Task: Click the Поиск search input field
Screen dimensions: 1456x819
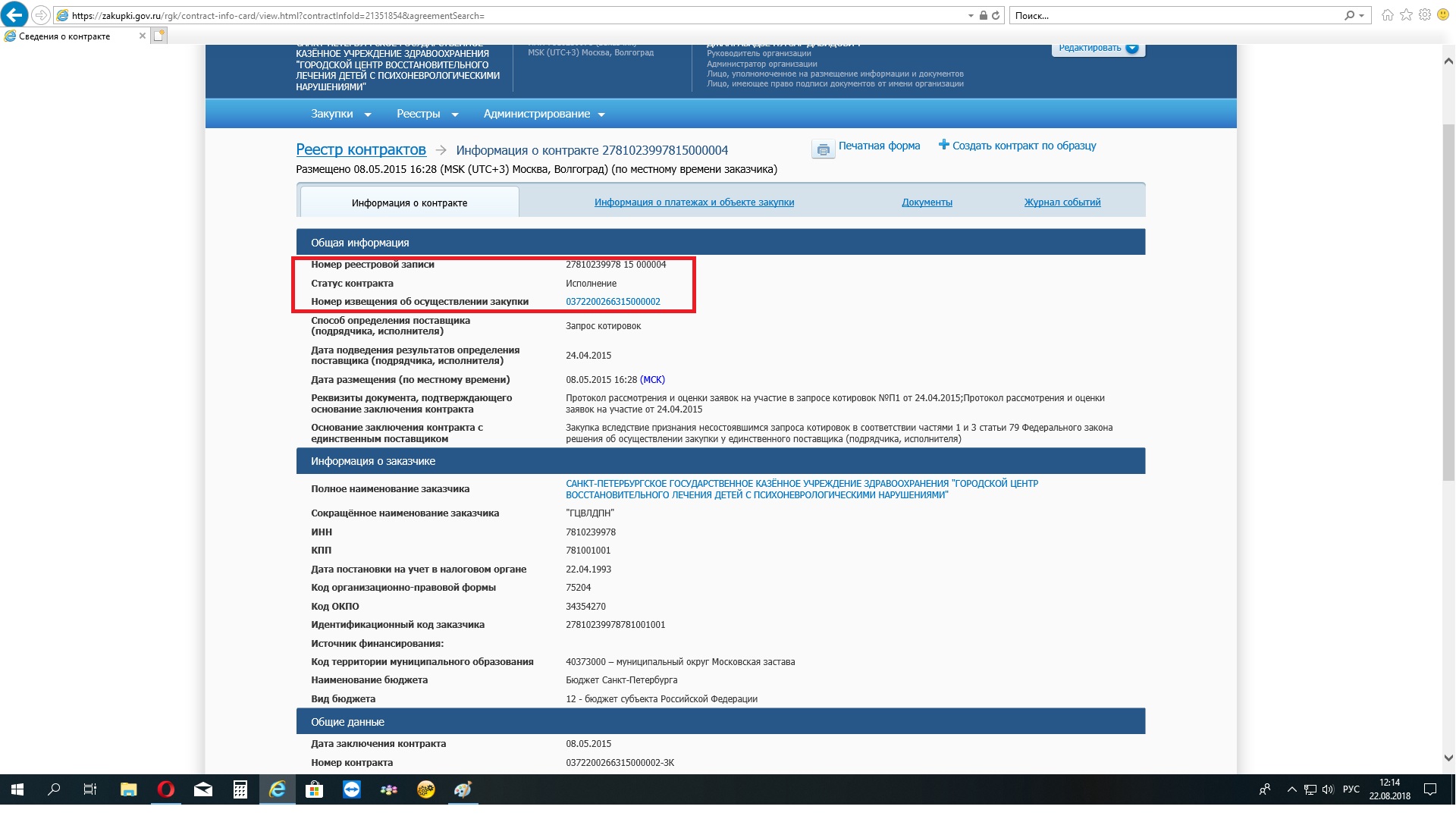Action: click(1175, 15)
